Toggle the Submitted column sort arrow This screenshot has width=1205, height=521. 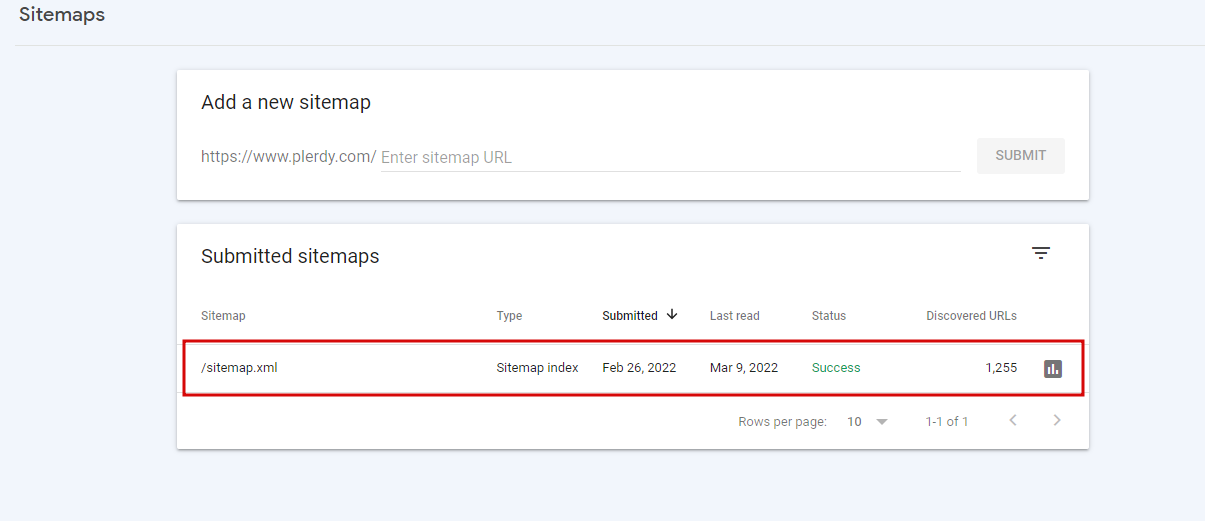pyautogui.click(x=672, y=314)
